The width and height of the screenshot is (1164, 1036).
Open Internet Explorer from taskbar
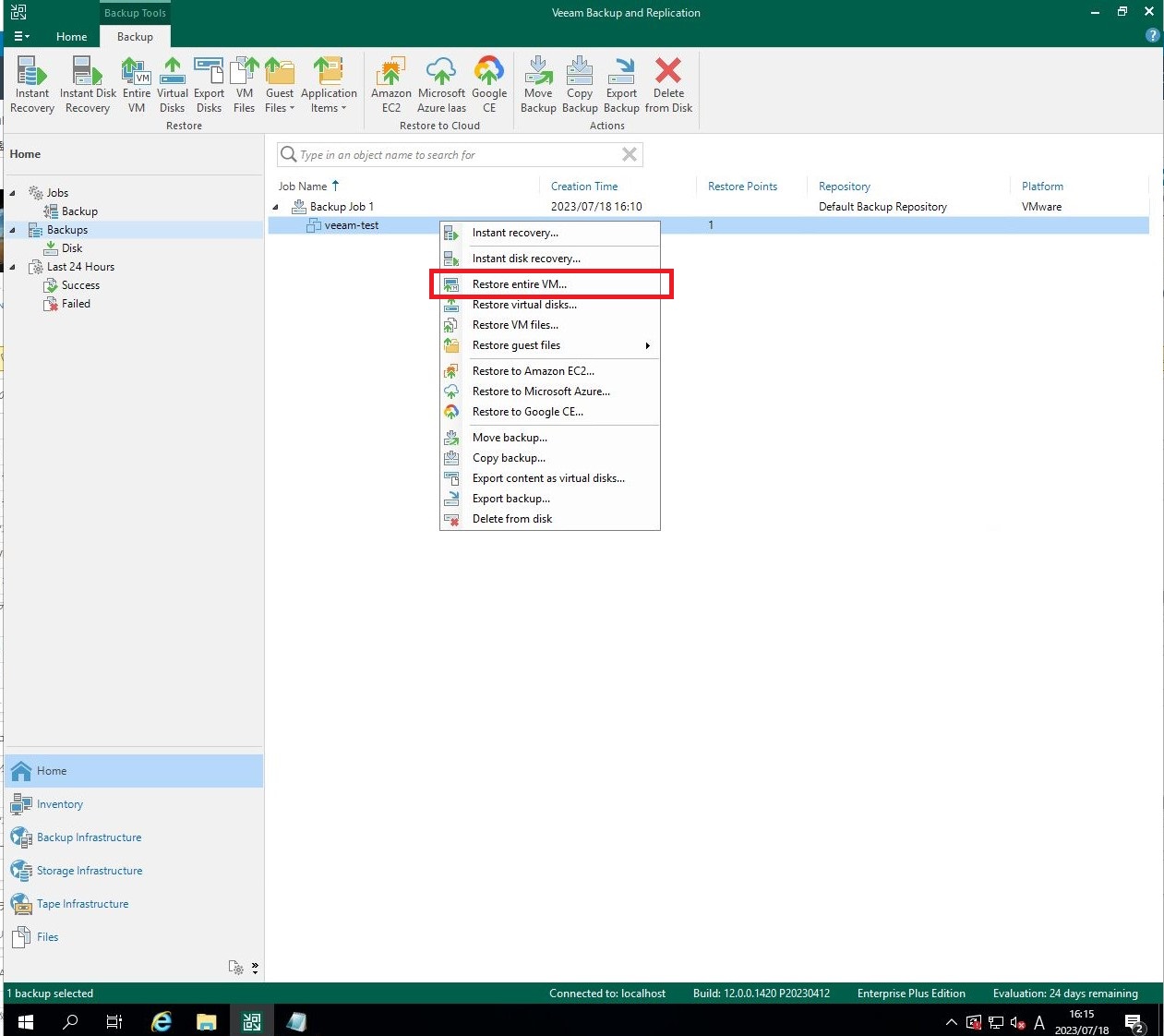162,1021
